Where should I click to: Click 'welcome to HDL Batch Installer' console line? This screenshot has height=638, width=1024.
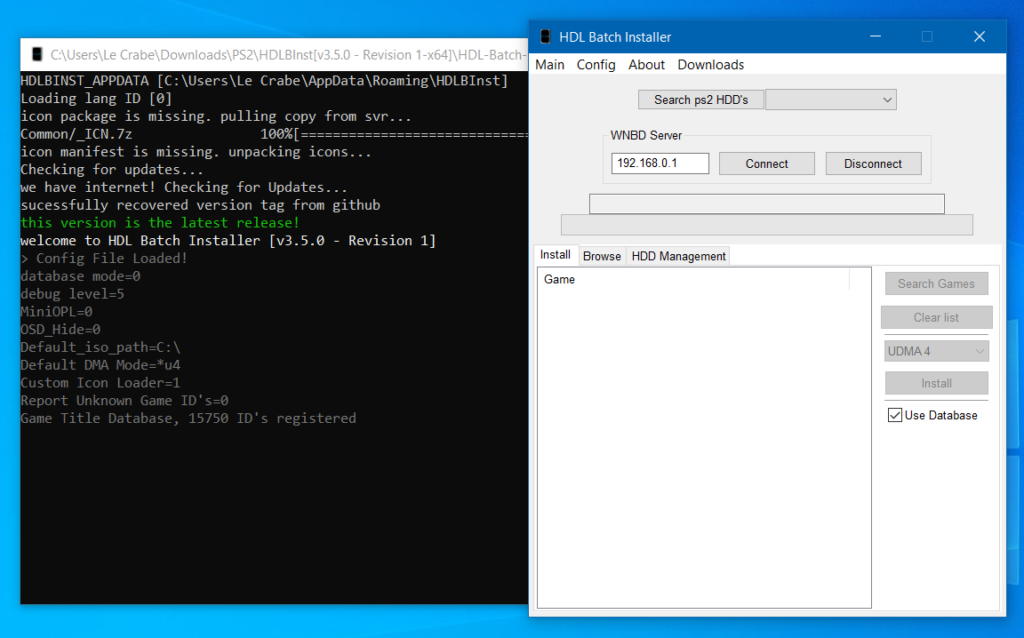click(x=228, y=240)
